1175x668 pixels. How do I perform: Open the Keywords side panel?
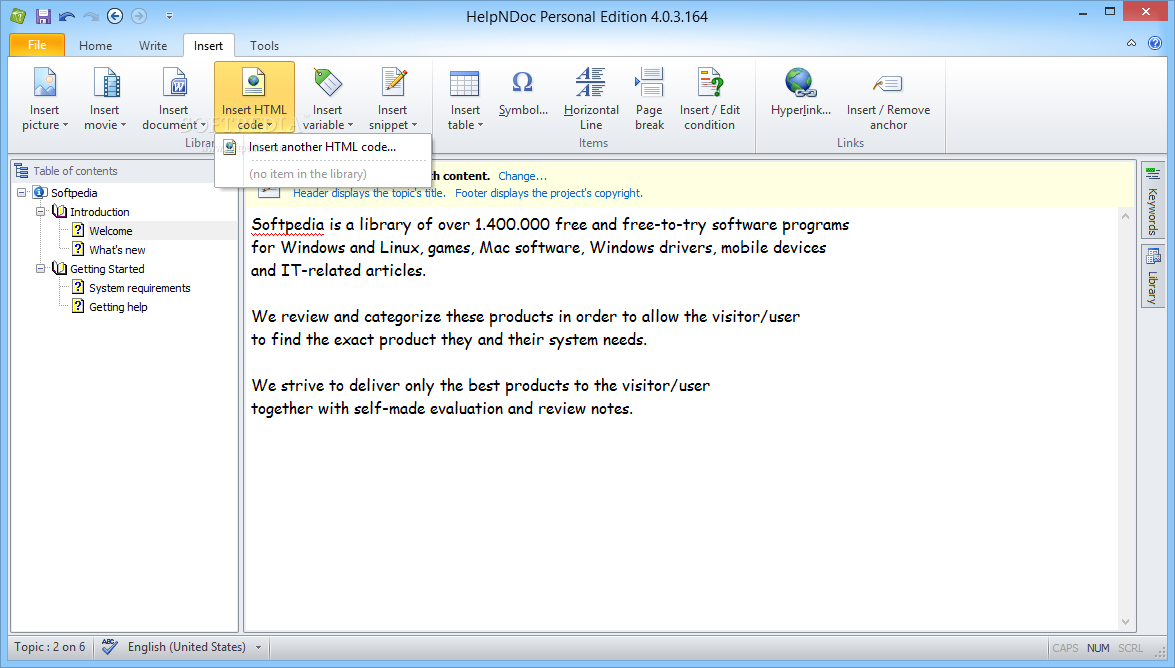(1153, 200)
